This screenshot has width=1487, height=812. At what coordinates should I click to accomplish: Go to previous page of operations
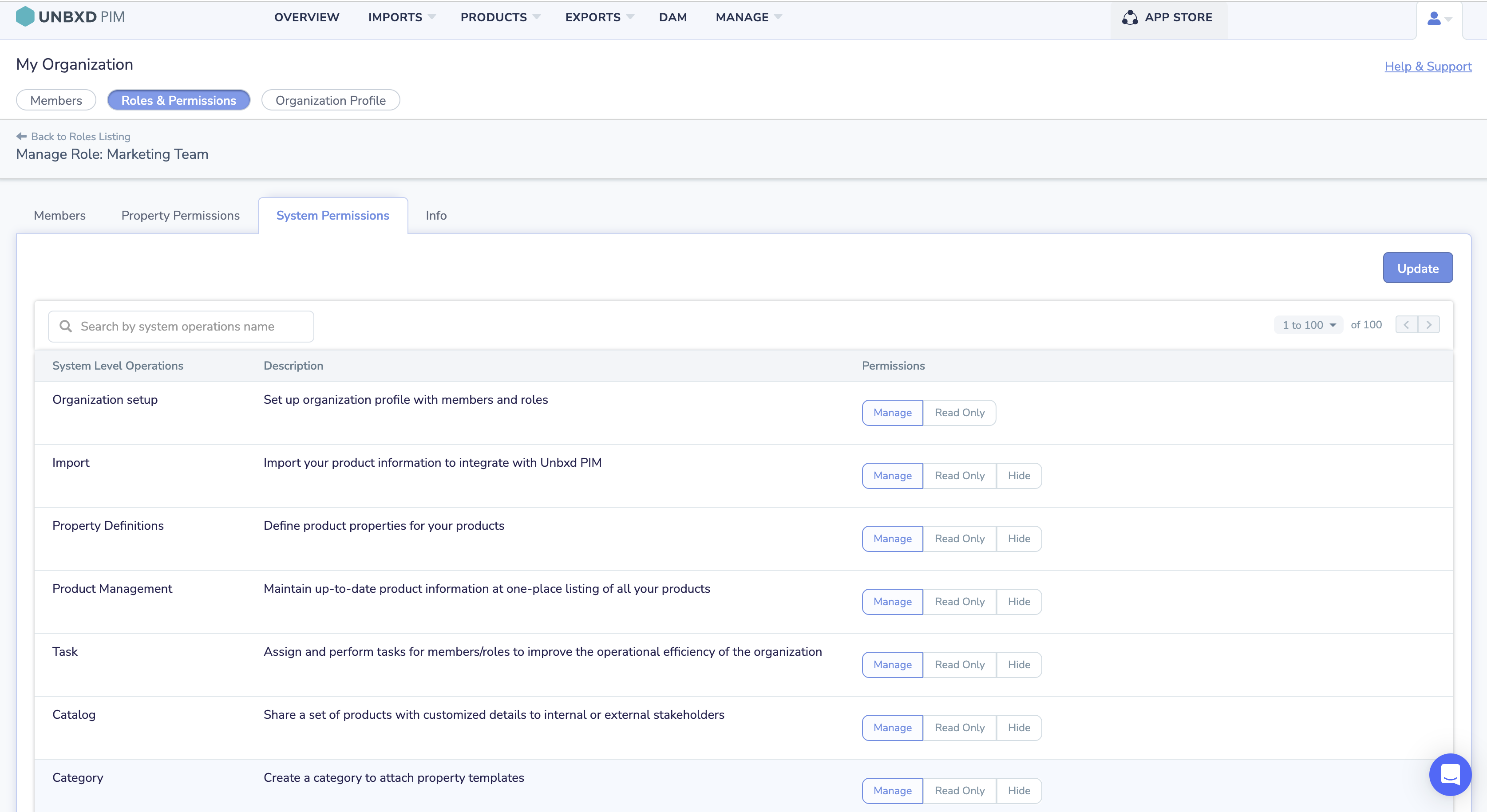[x=1406, y=325]
